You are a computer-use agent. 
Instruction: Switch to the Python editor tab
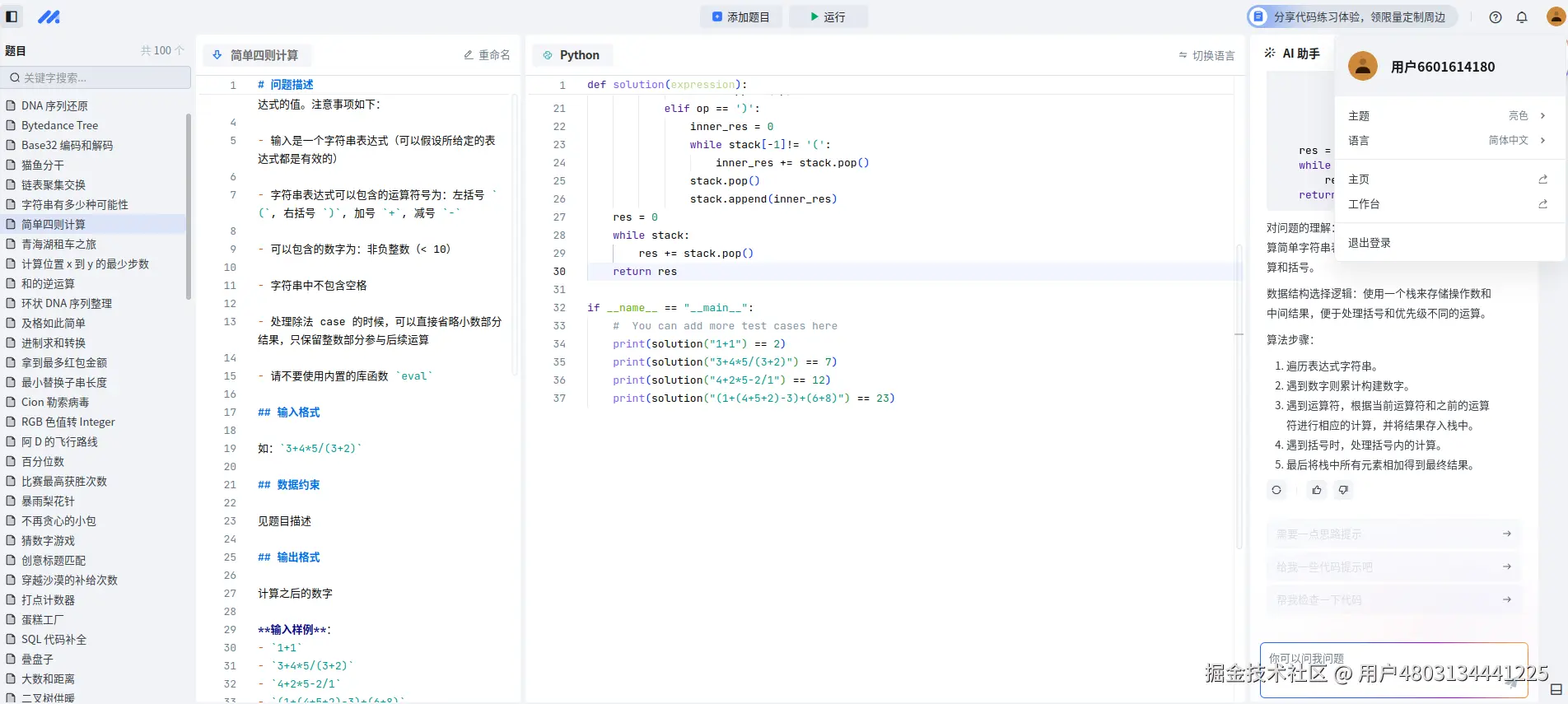pos(572,55)
